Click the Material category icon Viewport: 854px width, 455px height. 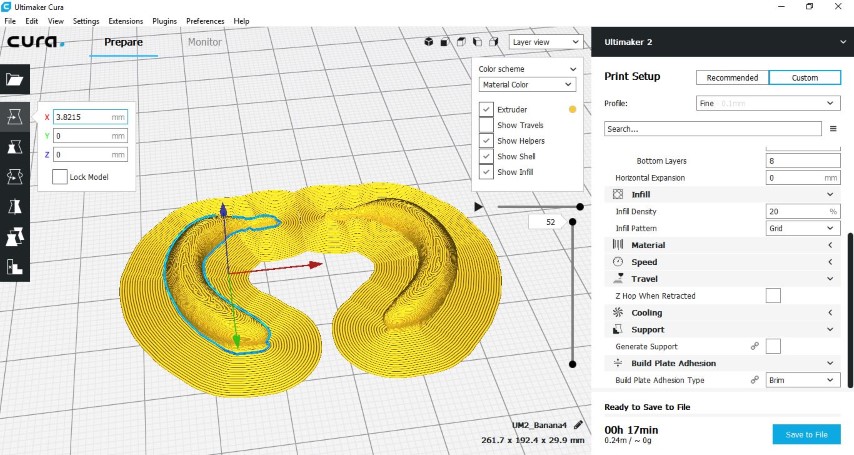tap(618, 245)
